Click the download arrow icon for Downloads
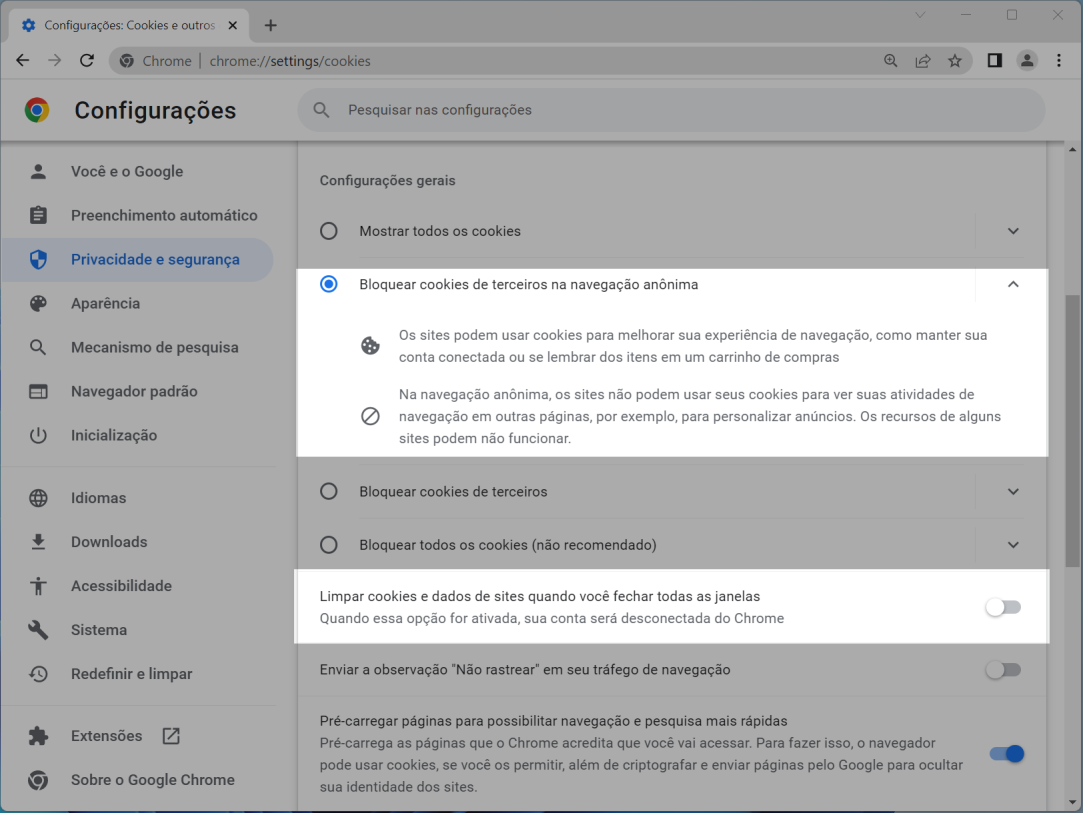This screenshot has width=1083, height=813. (38, 542)
